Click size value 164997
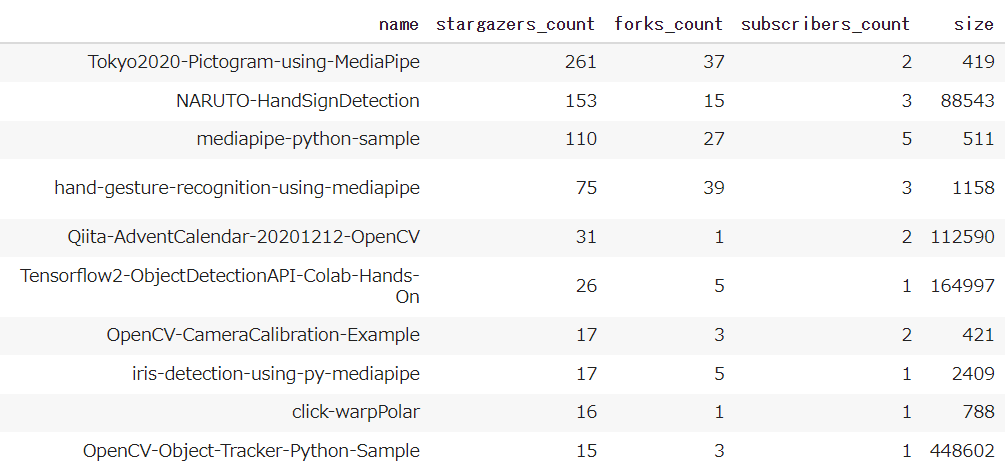This screenshot has width=1005, height=475. click(963, 286)
